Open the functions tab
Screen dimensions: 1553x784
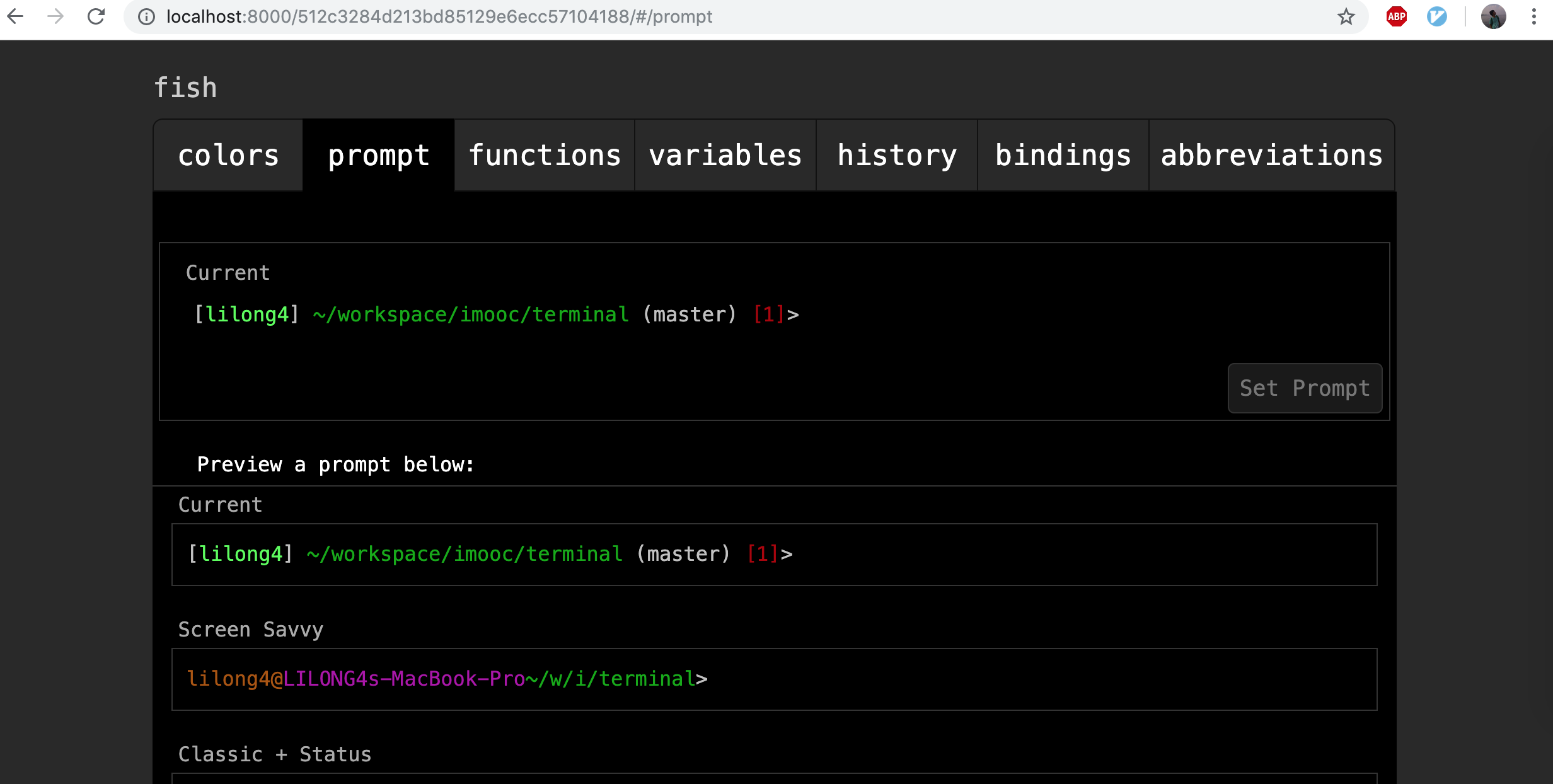pyautogui.click(x=545, y=156)
